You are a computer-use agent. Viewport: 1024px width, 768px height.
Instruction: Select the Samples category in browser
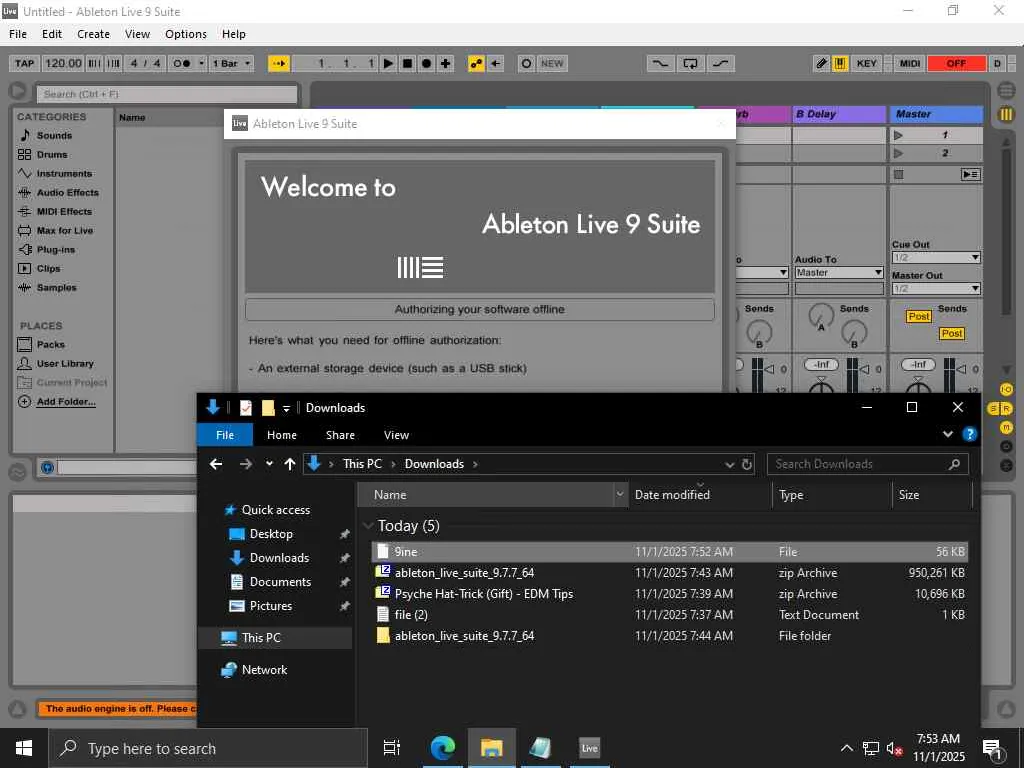(56, 287)
